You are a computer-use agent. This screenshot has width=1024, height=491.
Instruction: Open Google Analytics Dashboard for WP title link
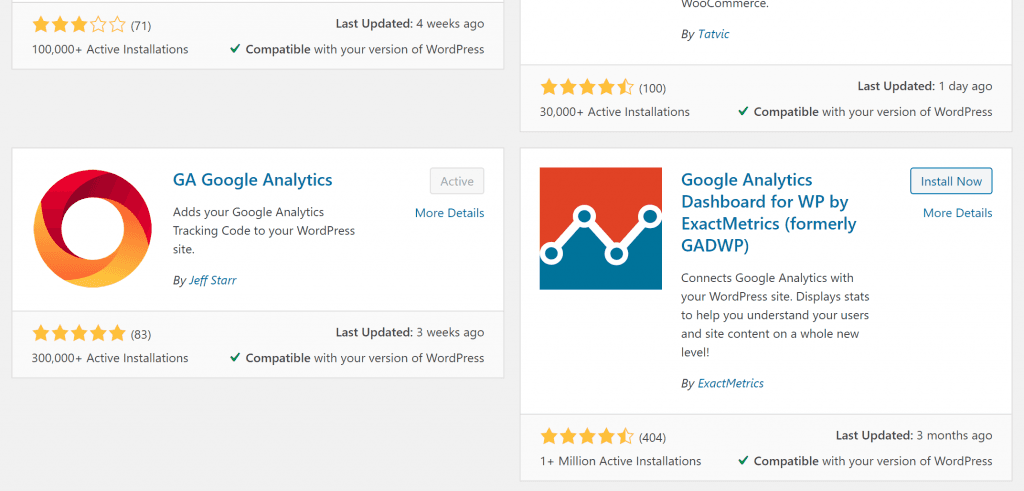click(769, 213)
